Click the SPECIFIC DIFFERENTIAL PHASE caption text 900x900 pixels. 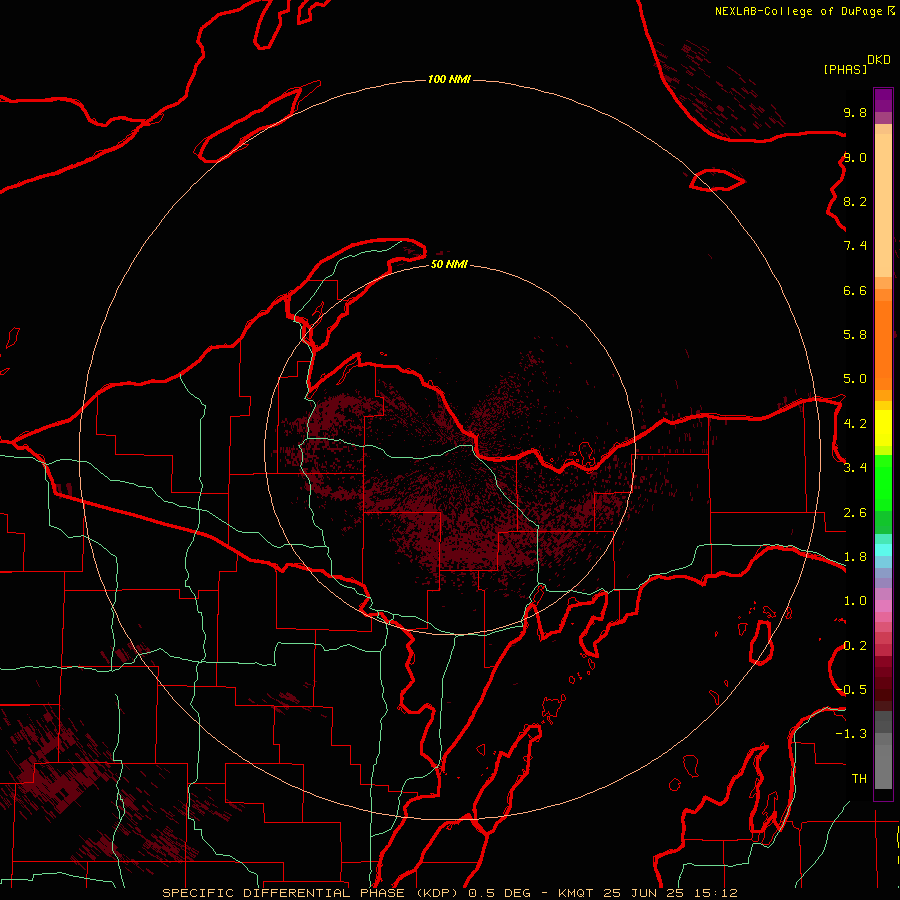[x=284, y=893]
